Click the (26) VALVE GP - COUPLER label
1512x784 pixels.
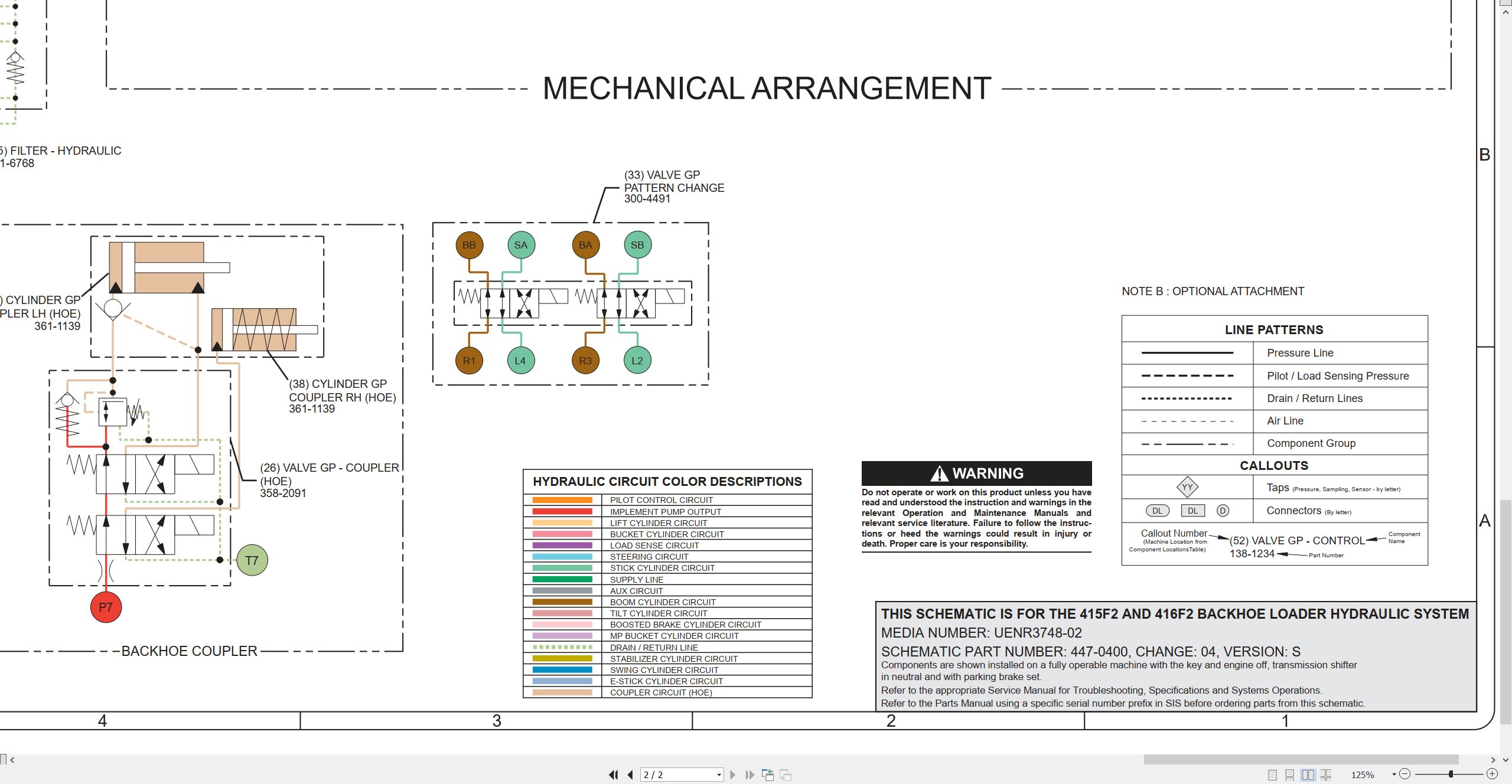330,480
